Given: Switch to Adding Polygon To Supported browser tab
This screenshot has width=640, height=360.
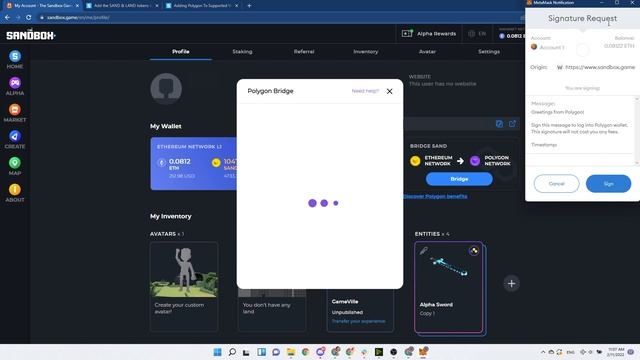Looking at the screenshot, I should 202,6.
